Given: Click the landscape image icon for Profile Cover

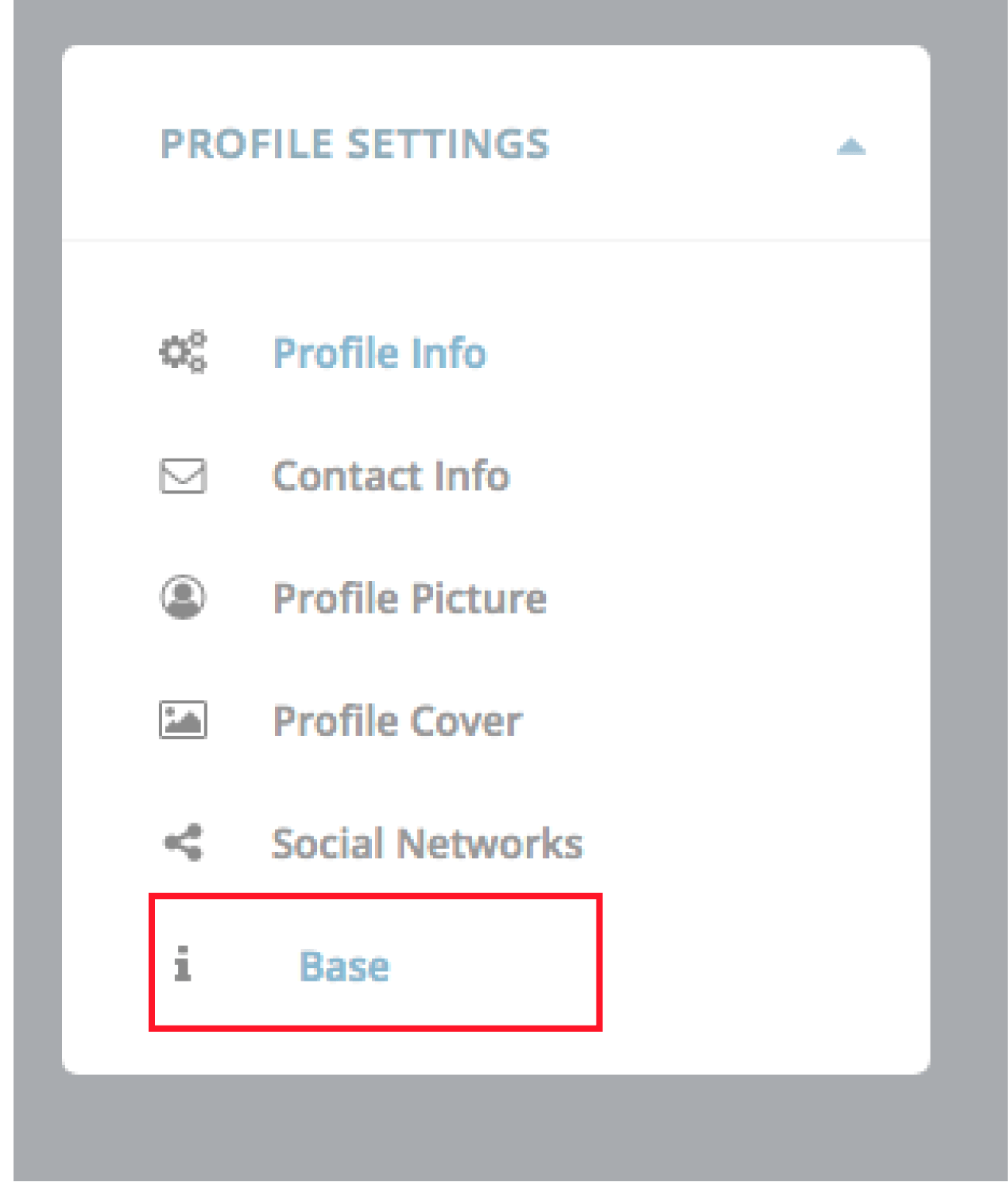Looking at the screenshot, I should tap(183, 720).
